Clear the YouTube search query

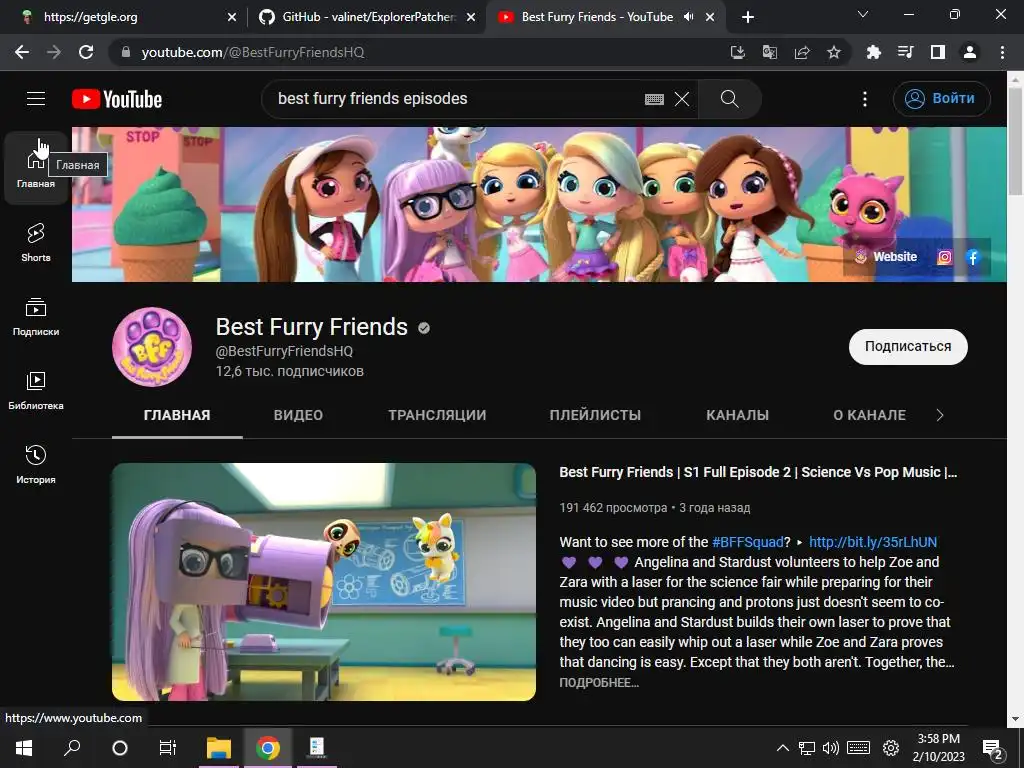tap(682, 99)
